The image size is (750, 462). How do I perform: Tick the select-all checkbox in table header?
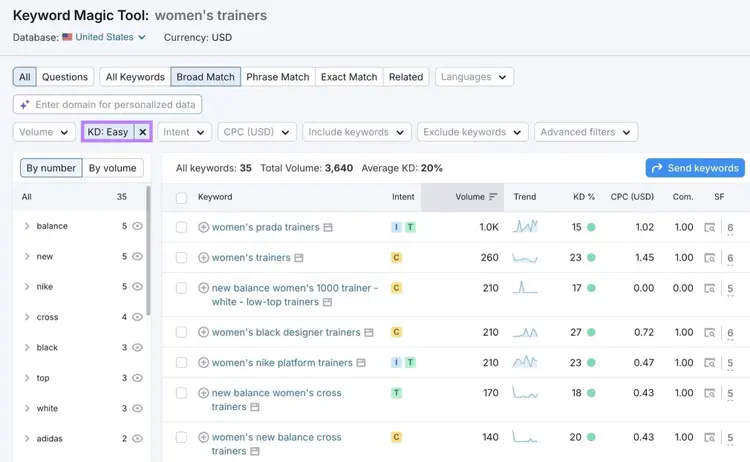click(181, 198)
